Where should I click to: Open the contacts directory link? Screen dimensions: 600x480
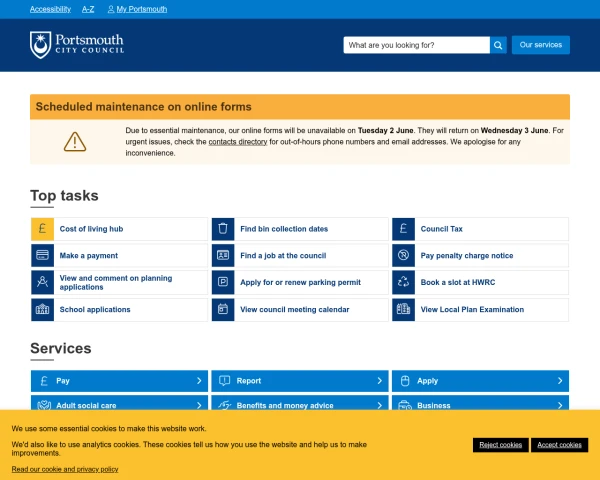[238, 142]
